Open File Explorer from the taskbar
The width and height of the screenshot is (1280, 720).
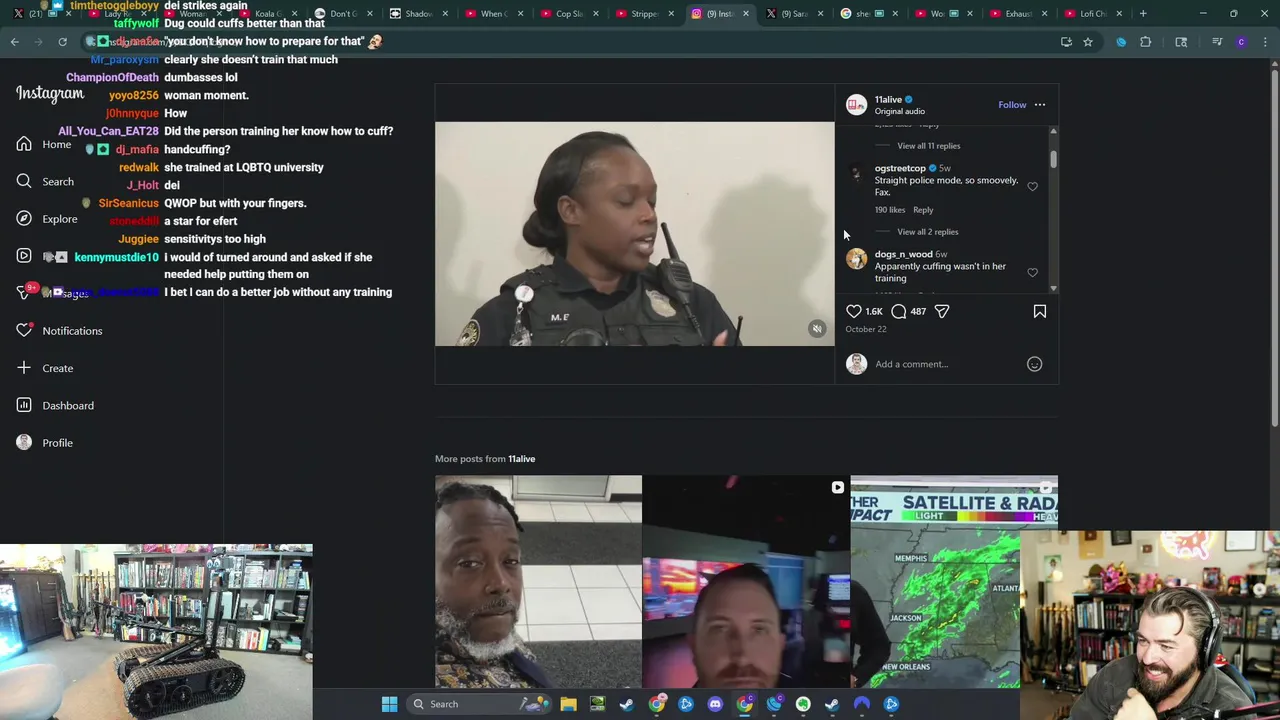pos(568,704)
